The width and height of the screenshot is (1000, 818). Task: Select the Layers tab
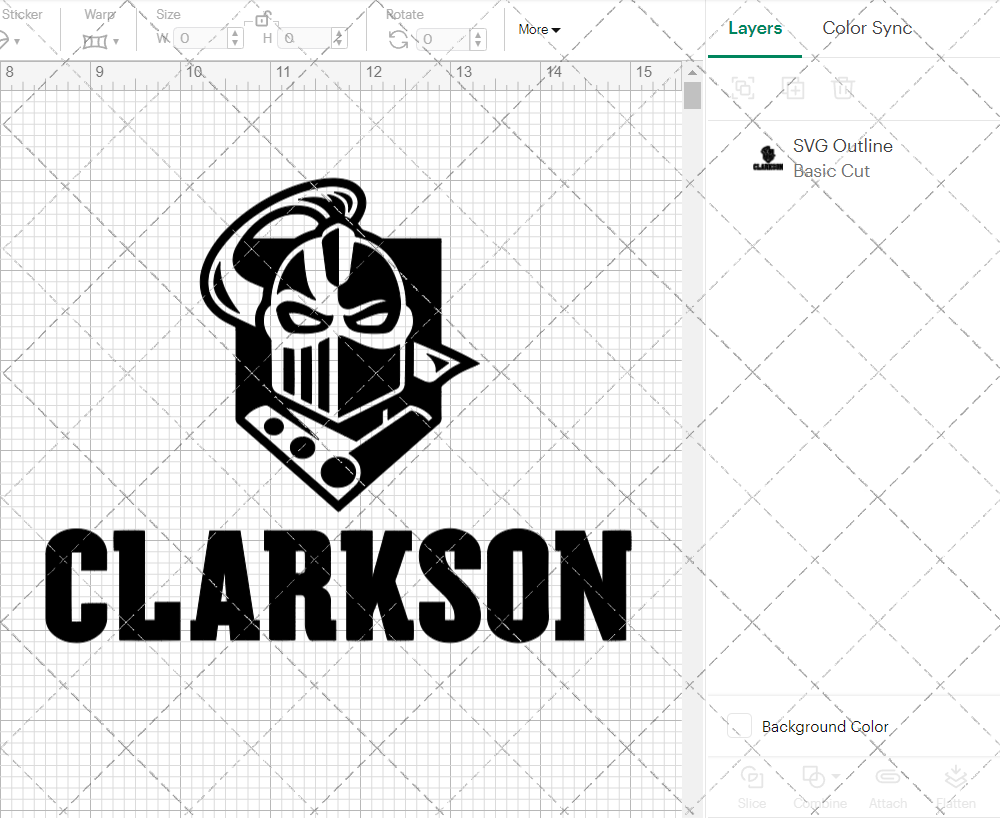pyautogui.click(x=755, y=28)
